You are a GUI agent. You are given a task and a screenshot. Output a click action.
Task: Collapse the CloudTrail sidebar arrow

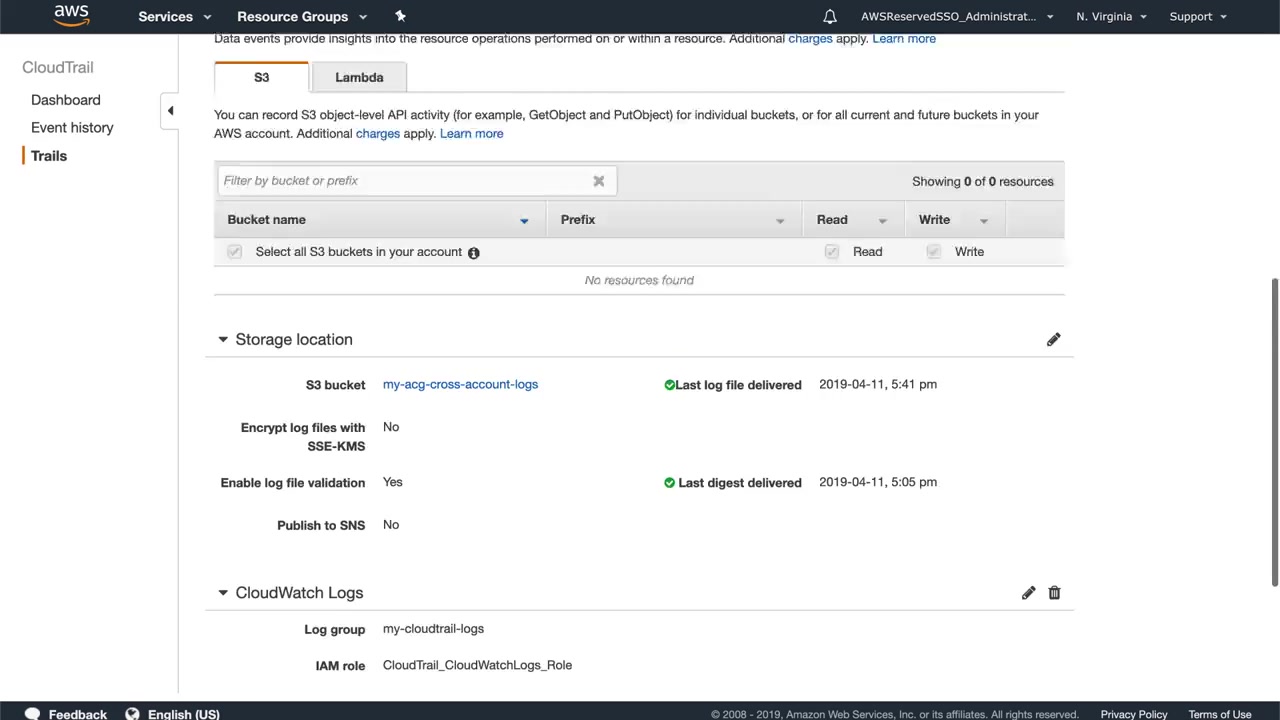point(170,111)
